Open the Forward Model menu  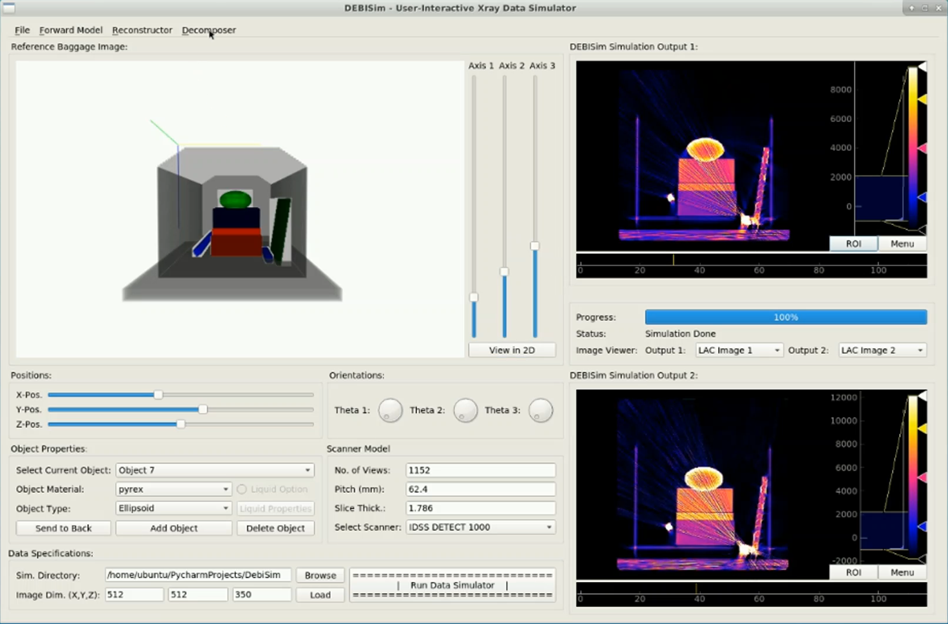tap(71, 30)
